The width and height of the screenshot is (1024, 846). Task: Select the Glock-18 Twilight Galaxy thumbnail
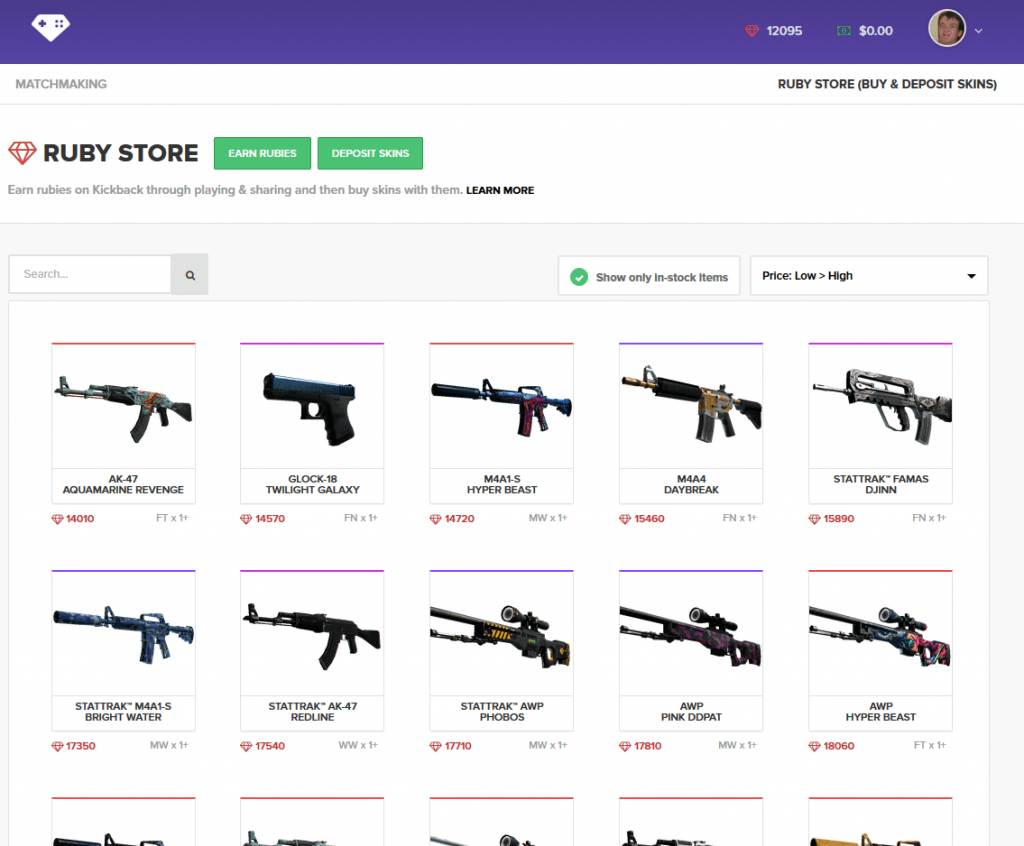click(x=312, y=406)
